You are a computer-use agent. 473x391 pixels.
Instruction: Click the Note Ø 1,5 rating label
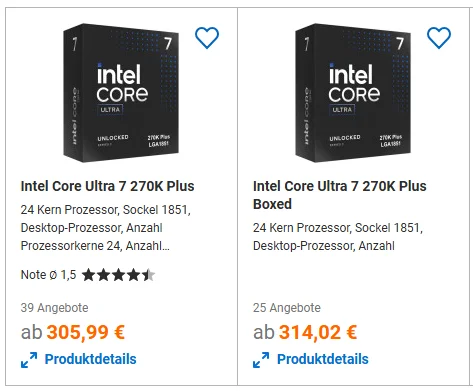48,275
